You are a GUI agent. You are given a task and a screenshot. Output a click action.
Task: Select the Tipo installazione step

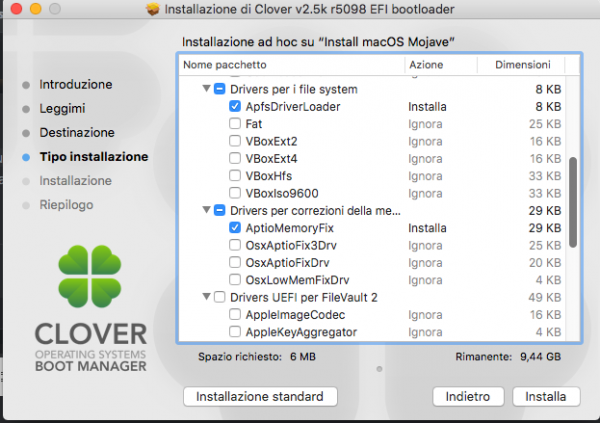[94, 157]
